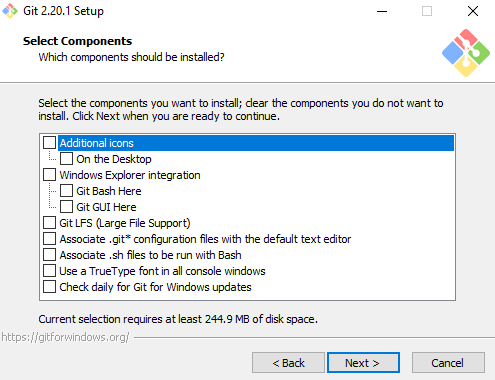Select the Windows Explorer integration label
Viewport: 495px width, 380px height.
tap(130, 175)
